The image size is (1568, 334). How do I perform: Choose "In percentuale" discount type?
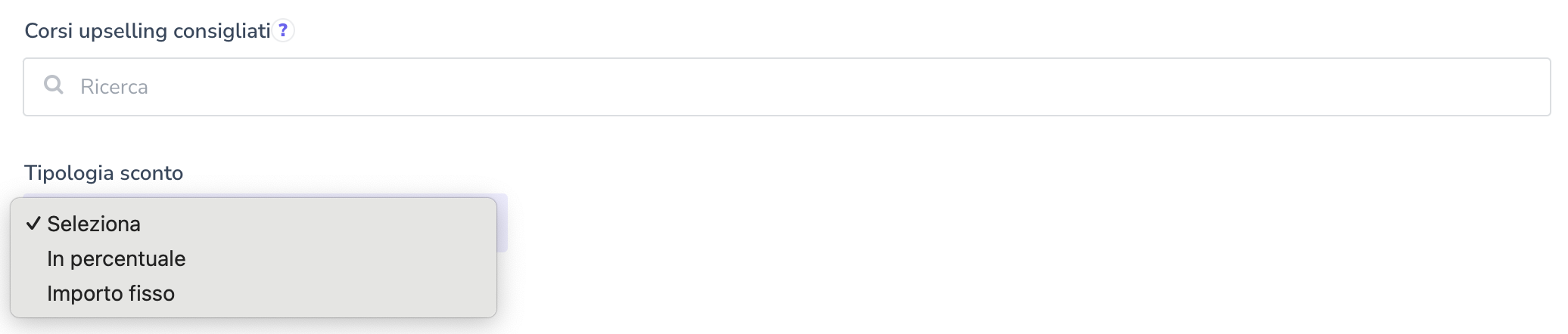coord(116,258)
